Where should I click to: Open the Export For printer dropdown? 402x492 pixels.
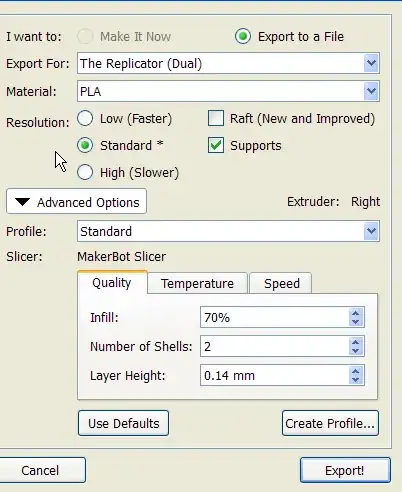[x=371, y=63]
